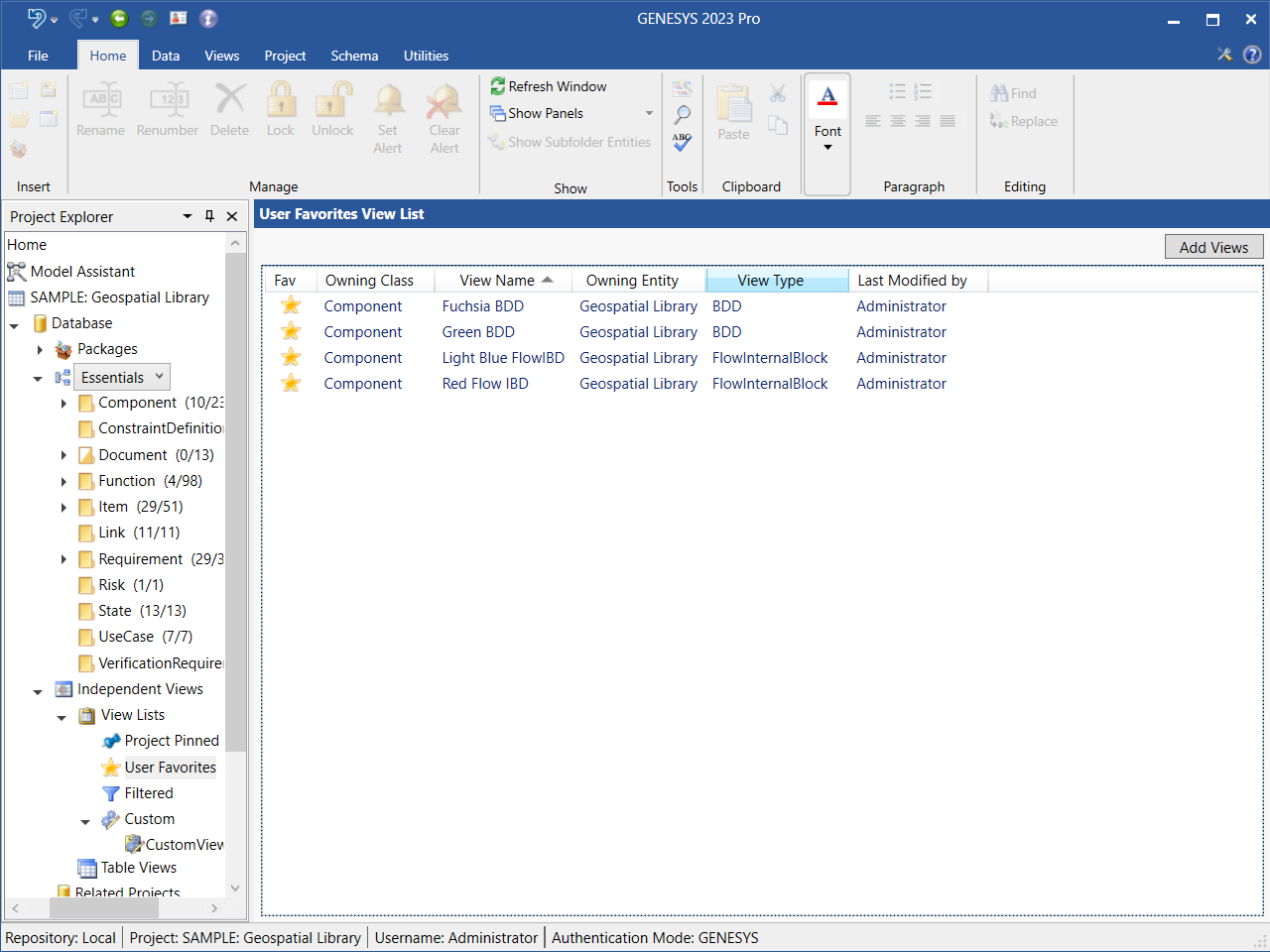Click the green back arrow icon
Screen dimensions: 1270x952
point(119,18)
